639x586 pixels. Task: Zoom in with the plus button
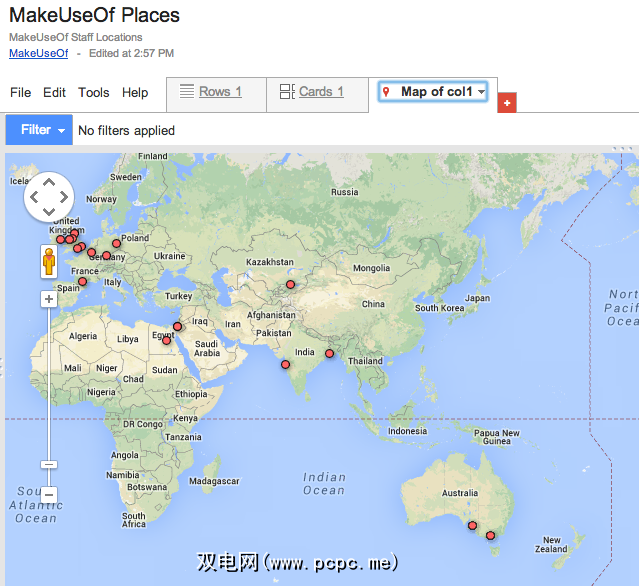pyautogui.click(x=49, y=299)
